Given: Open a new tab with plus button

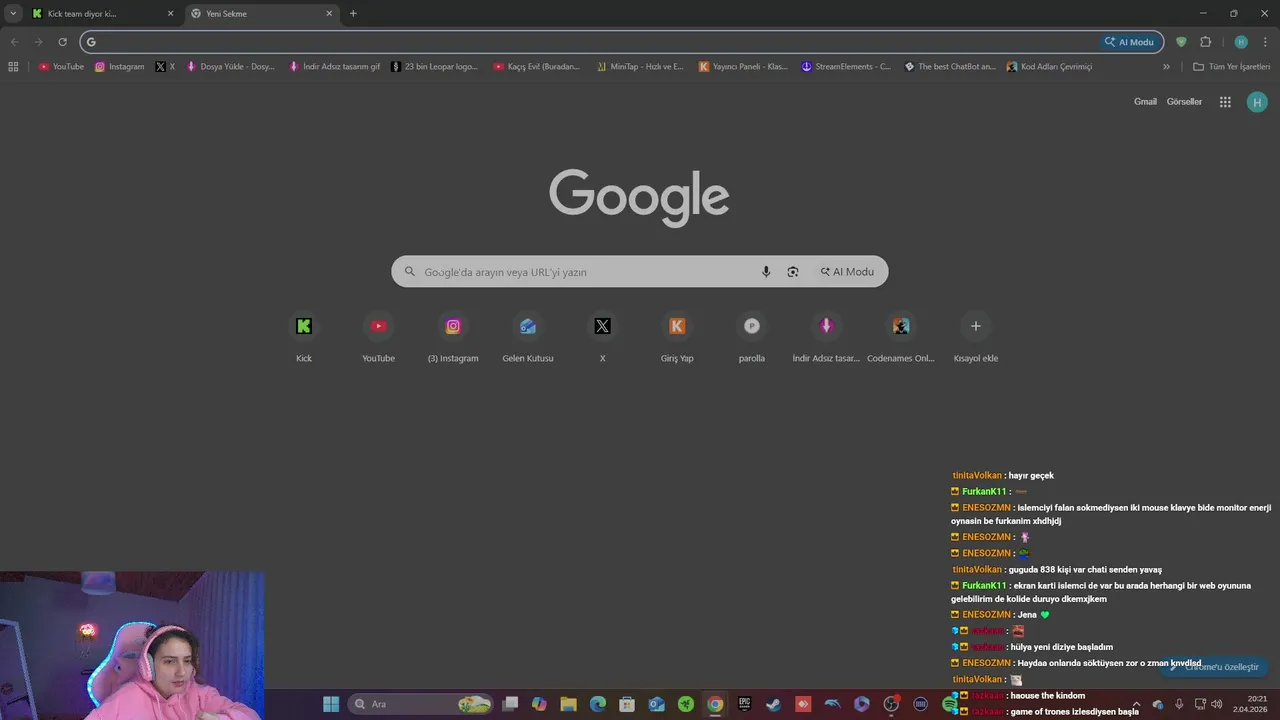Looking at the screenshot, I should point(353,14).
